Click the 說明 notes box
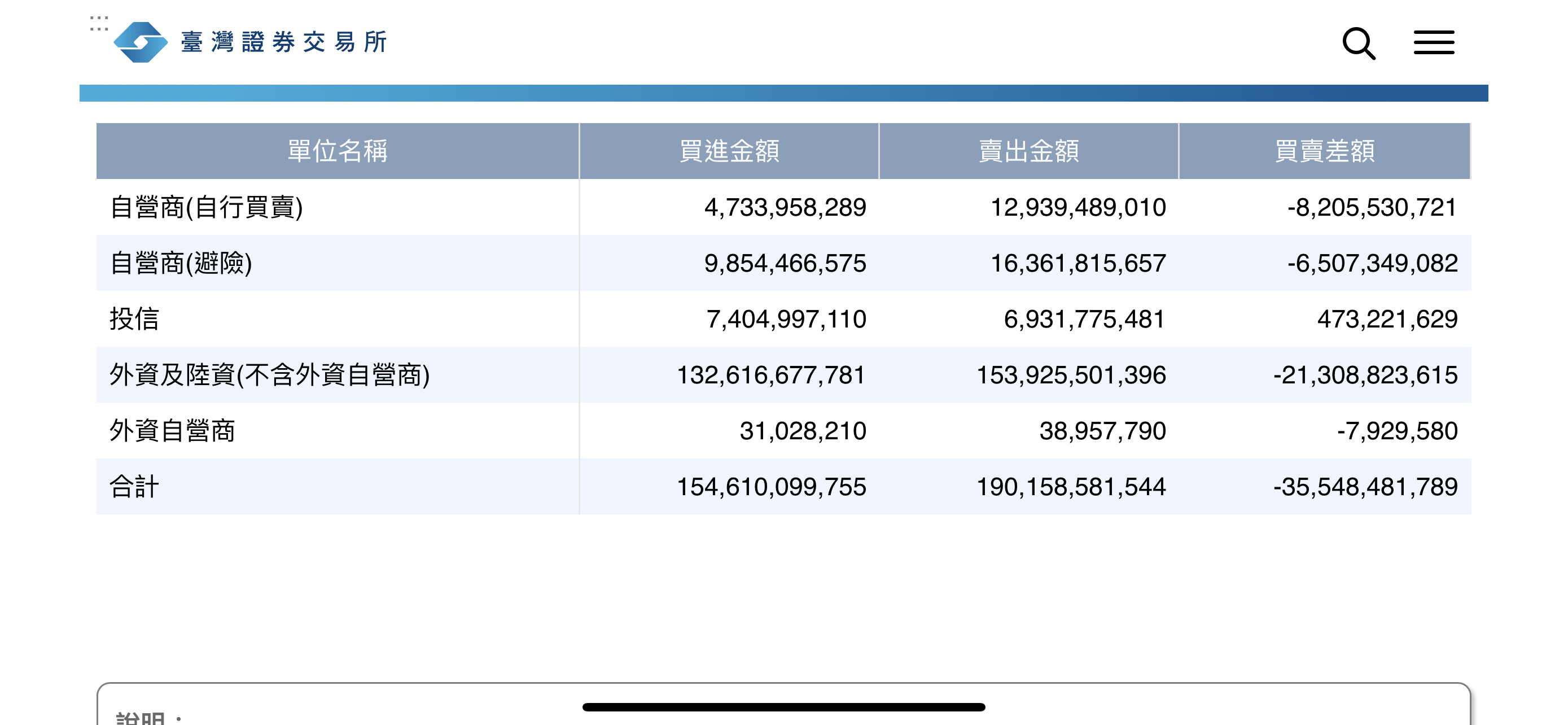Viewport: 1568px width, 725px height. [x=784, y=704]
